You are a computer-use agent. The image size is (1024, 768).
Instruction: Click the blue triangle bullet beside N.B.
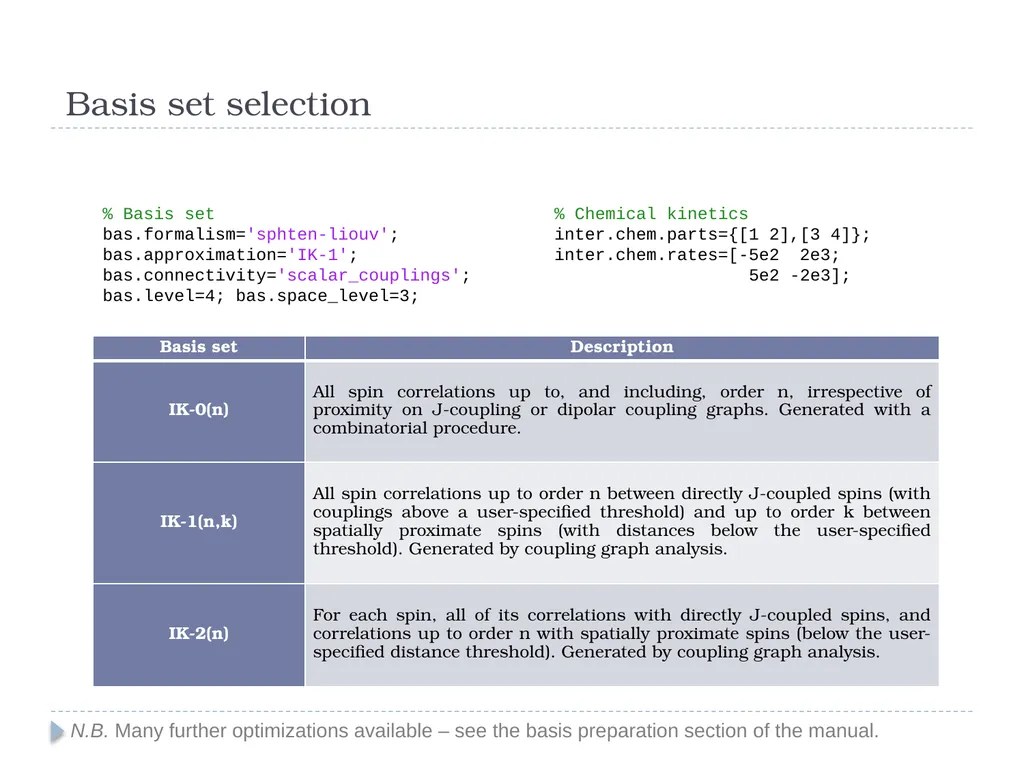tap(57, 731)
